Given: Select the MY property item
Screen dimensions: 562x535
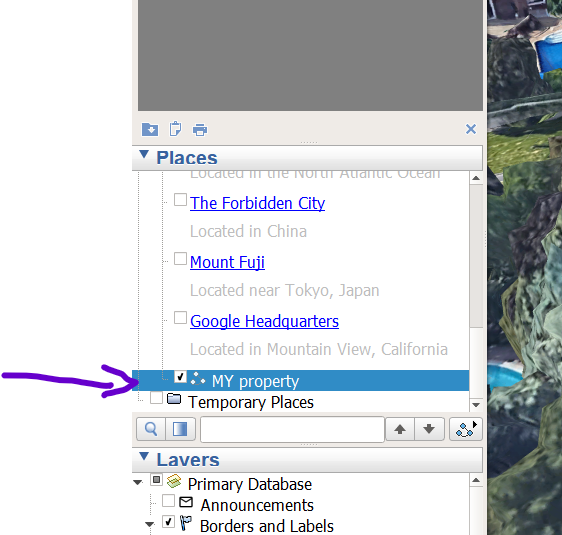Looking at the screenshot, I should click(x=300, y=381).
